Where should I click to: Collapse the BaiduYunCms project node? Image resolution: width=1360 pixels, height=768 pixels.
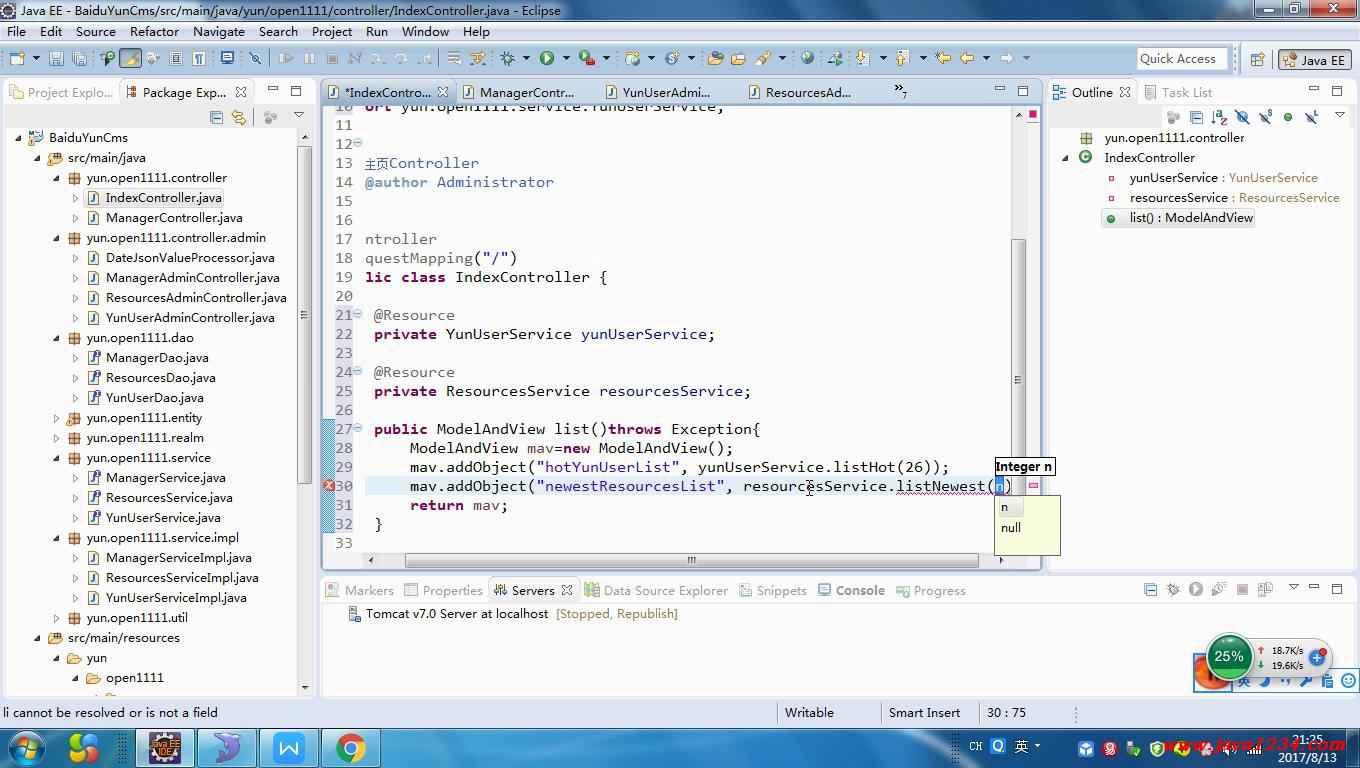click(x=19, y=138)
